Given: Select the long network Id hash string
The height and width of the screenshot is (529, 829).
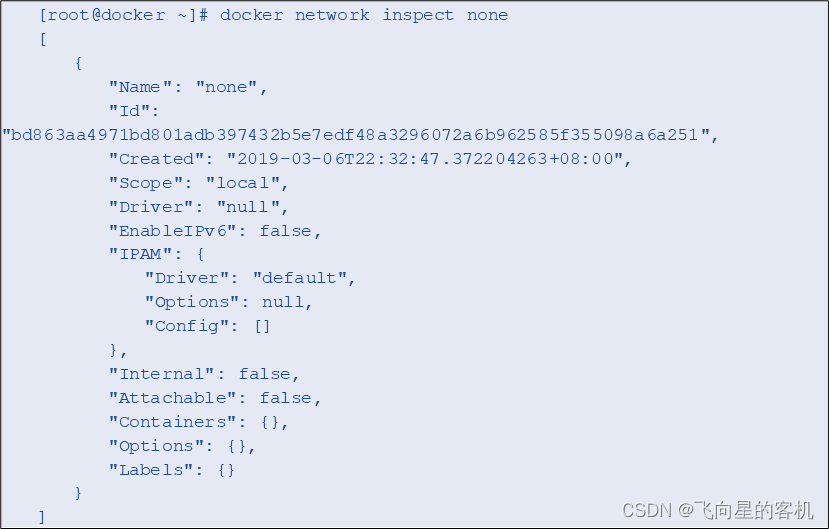Looking at the screenshot, I should (x=360, y=135).
